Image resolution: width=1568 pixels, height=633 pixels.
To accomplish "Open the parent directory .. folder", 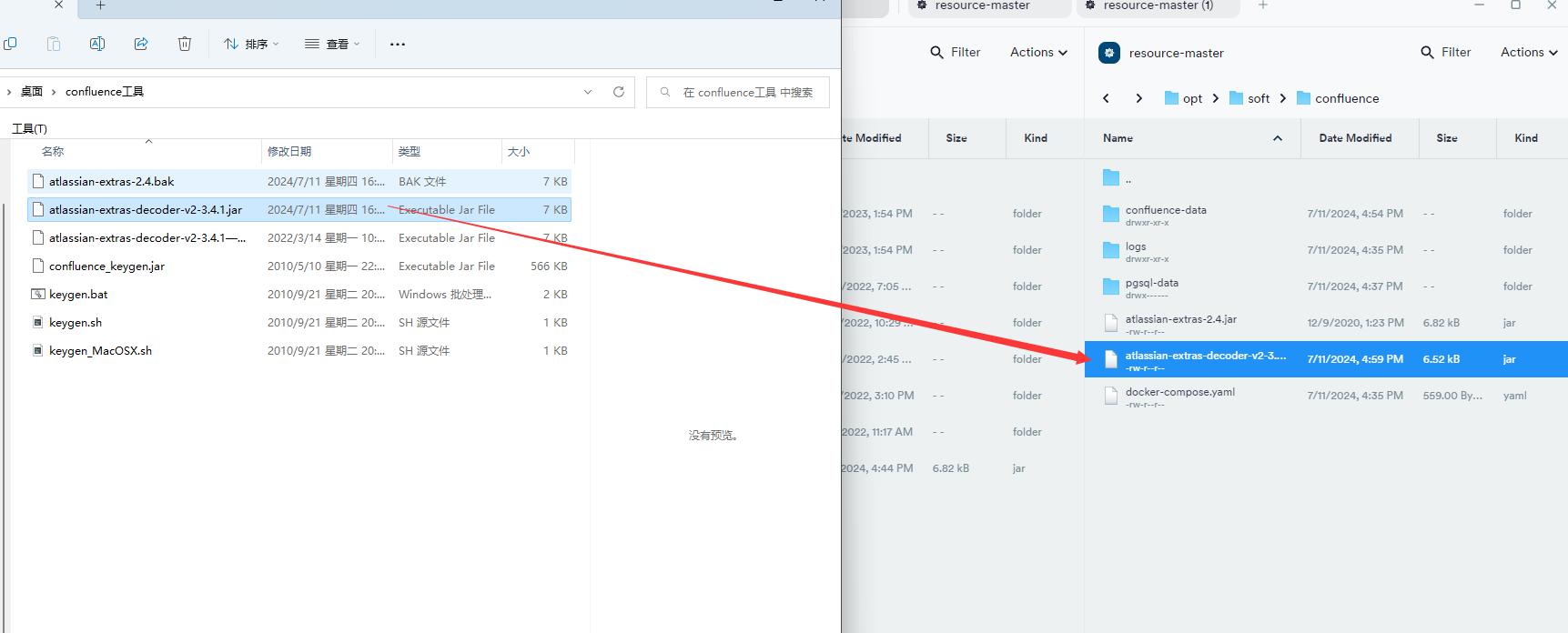I will (x=1326, y=178).
